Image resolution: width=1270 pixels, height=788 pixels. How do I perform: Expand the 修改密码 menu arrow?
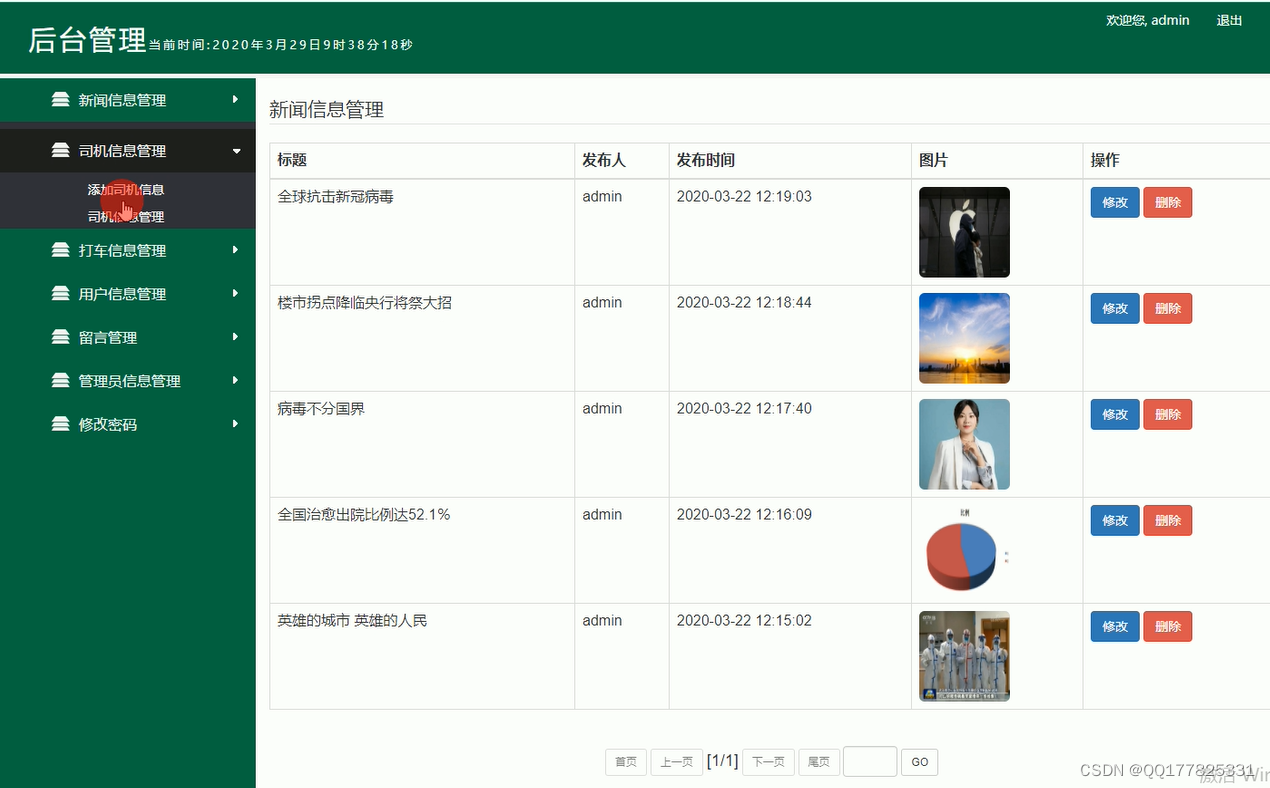pyautogui.click(x=236, y=423)
